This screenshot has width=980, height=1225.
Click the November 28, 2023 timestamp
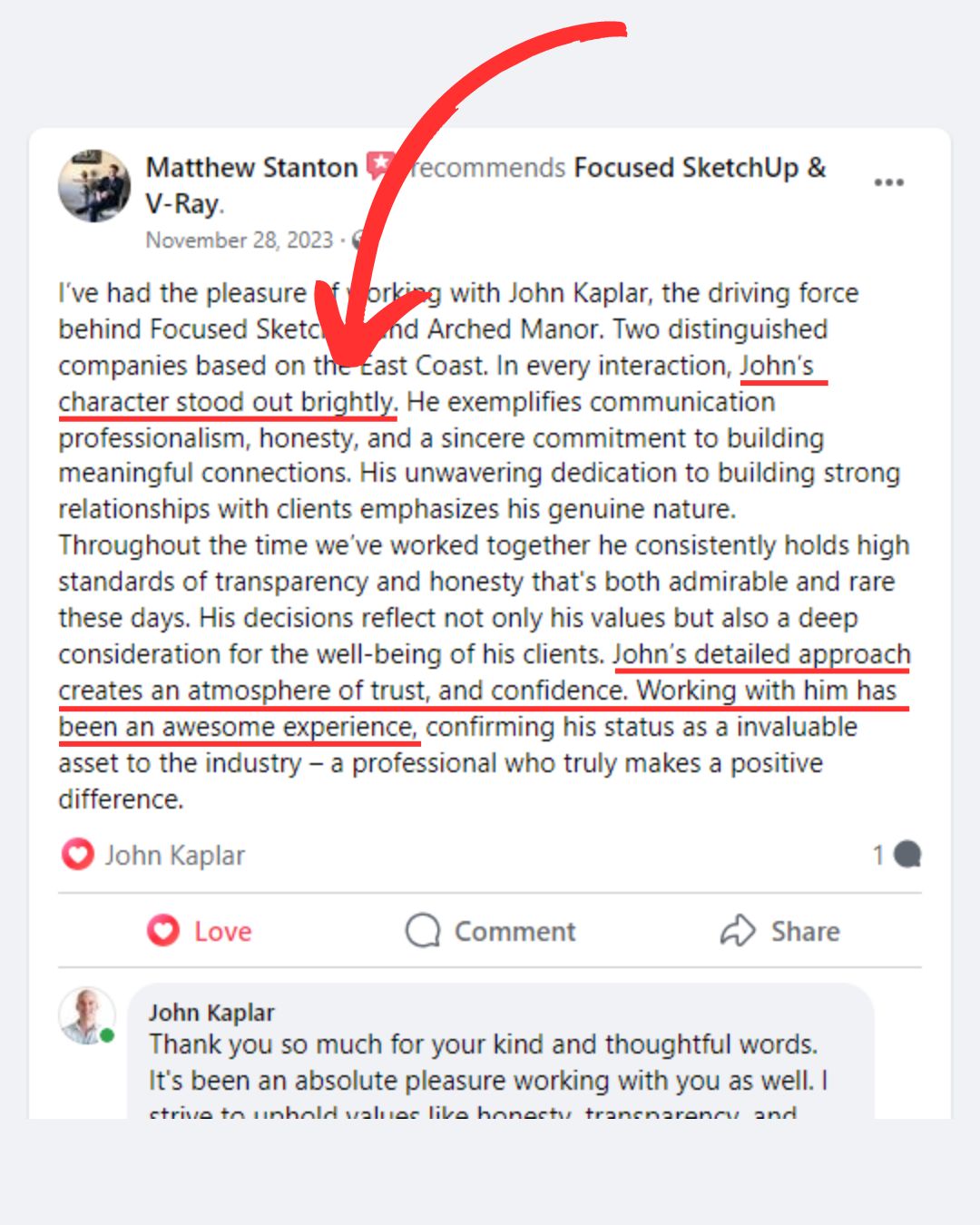(238, 240)
